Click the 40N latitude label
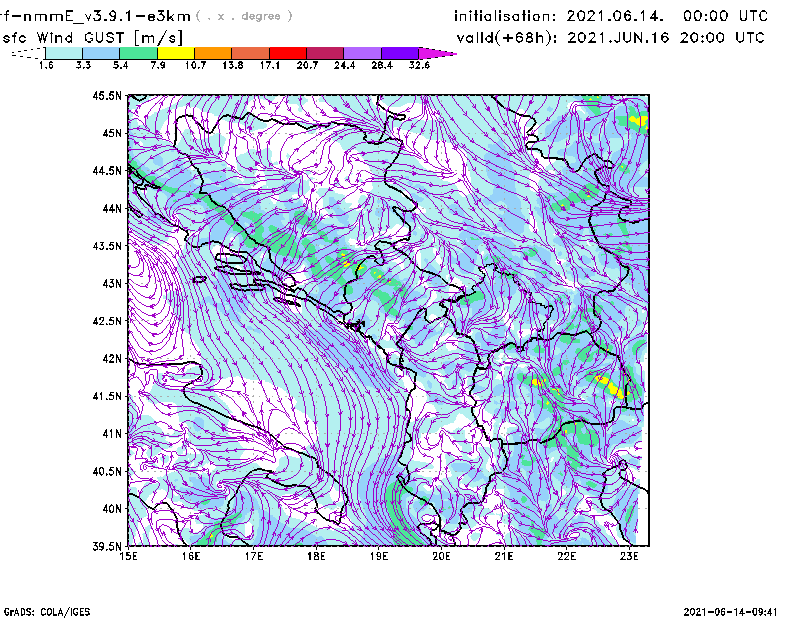 pyautogui.click(x=112, y=509)
